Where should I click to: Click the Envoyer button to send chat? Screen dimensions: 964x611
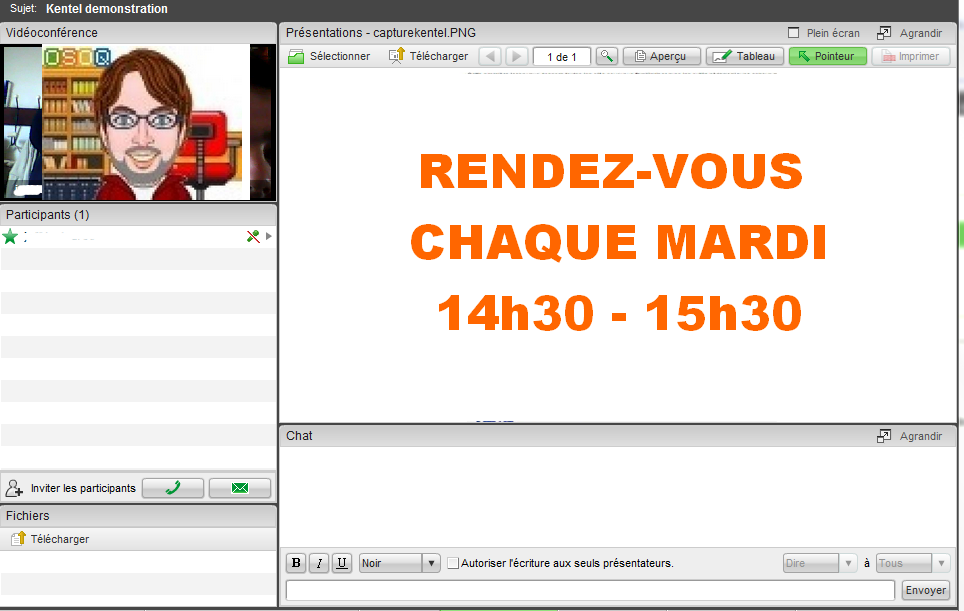tap(925, 590)
